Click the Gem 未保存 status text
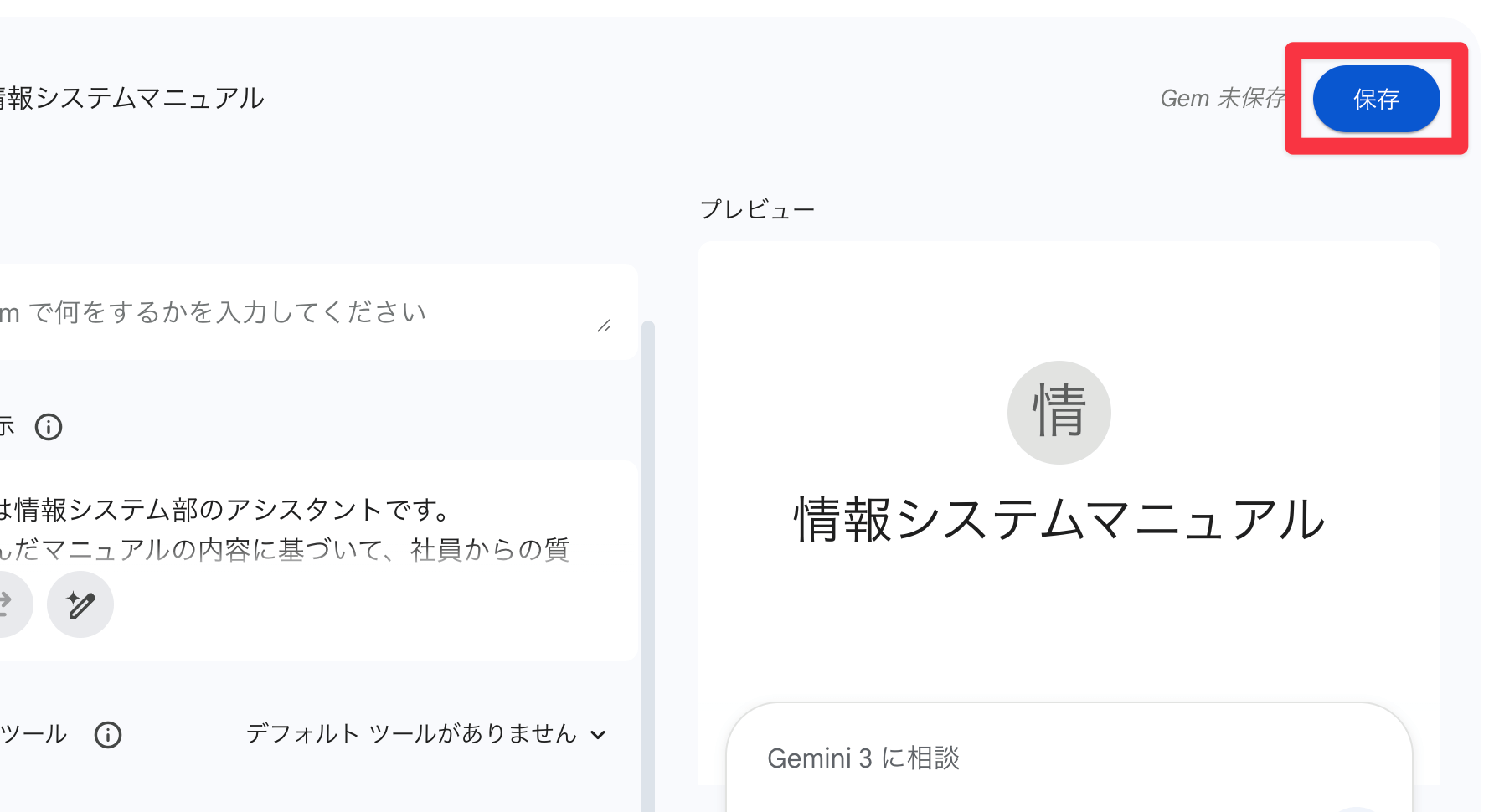Screen dimensions: 1494x812 pyautogui.click(x=1221, y=99)
